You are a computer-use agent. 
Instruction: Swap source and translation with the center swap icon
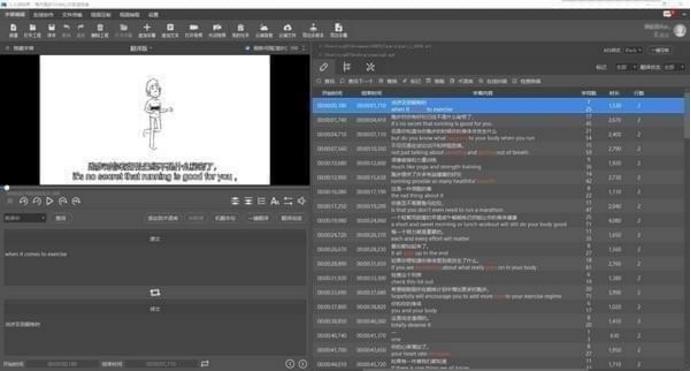155,292
